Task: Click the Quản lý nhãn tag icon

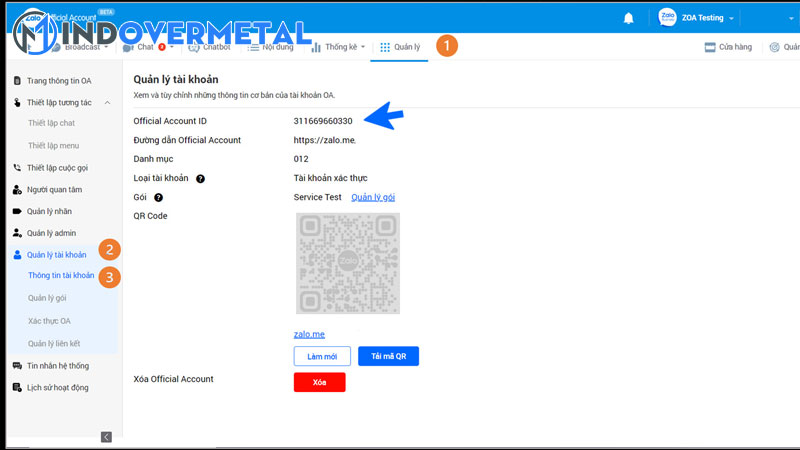Action: point(17,211)
